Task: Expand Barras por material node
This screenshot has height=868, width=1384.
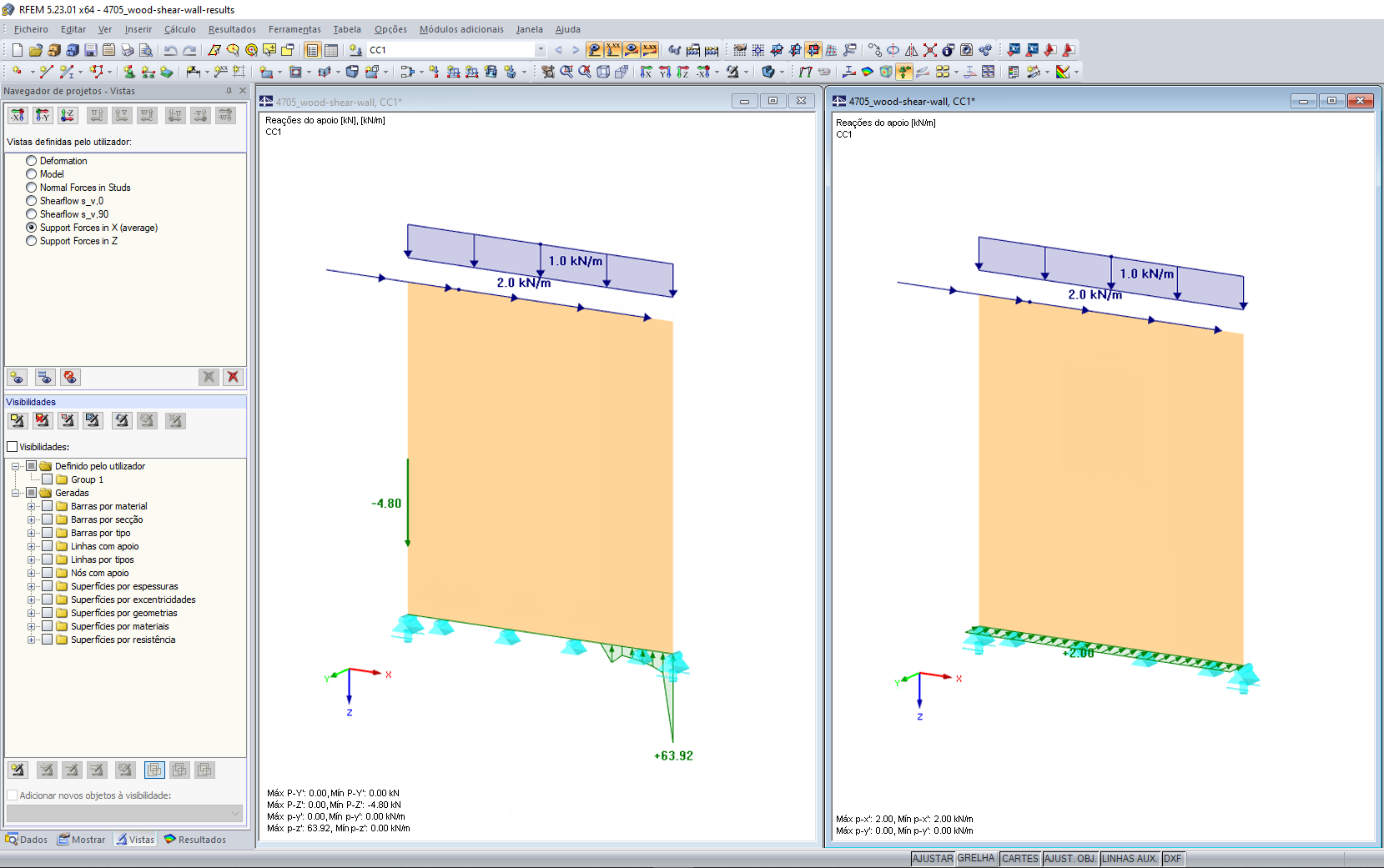Action: click(32, 506)
